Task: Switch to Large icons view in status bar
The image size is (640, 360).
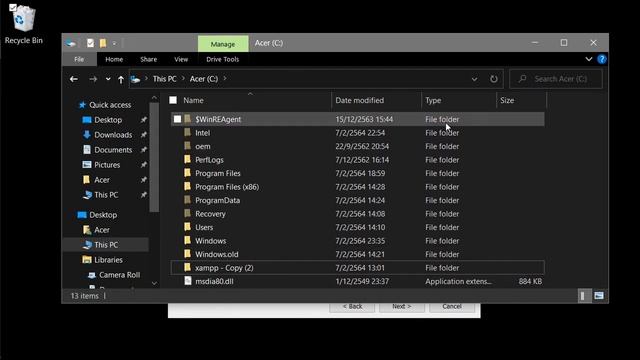Action: [599, 296]
